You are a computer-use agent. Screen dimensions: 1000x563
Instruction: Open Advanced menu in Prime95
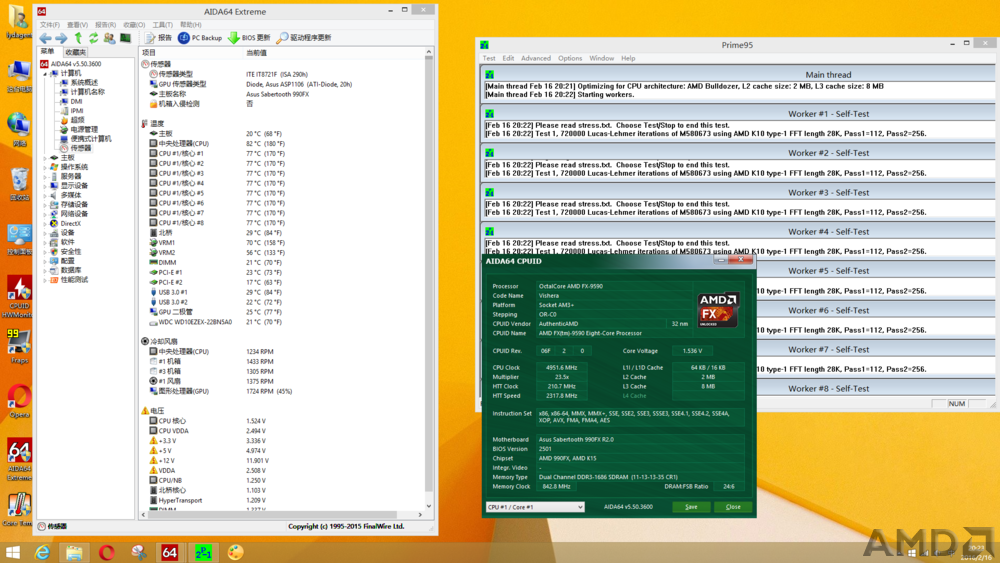536,58
